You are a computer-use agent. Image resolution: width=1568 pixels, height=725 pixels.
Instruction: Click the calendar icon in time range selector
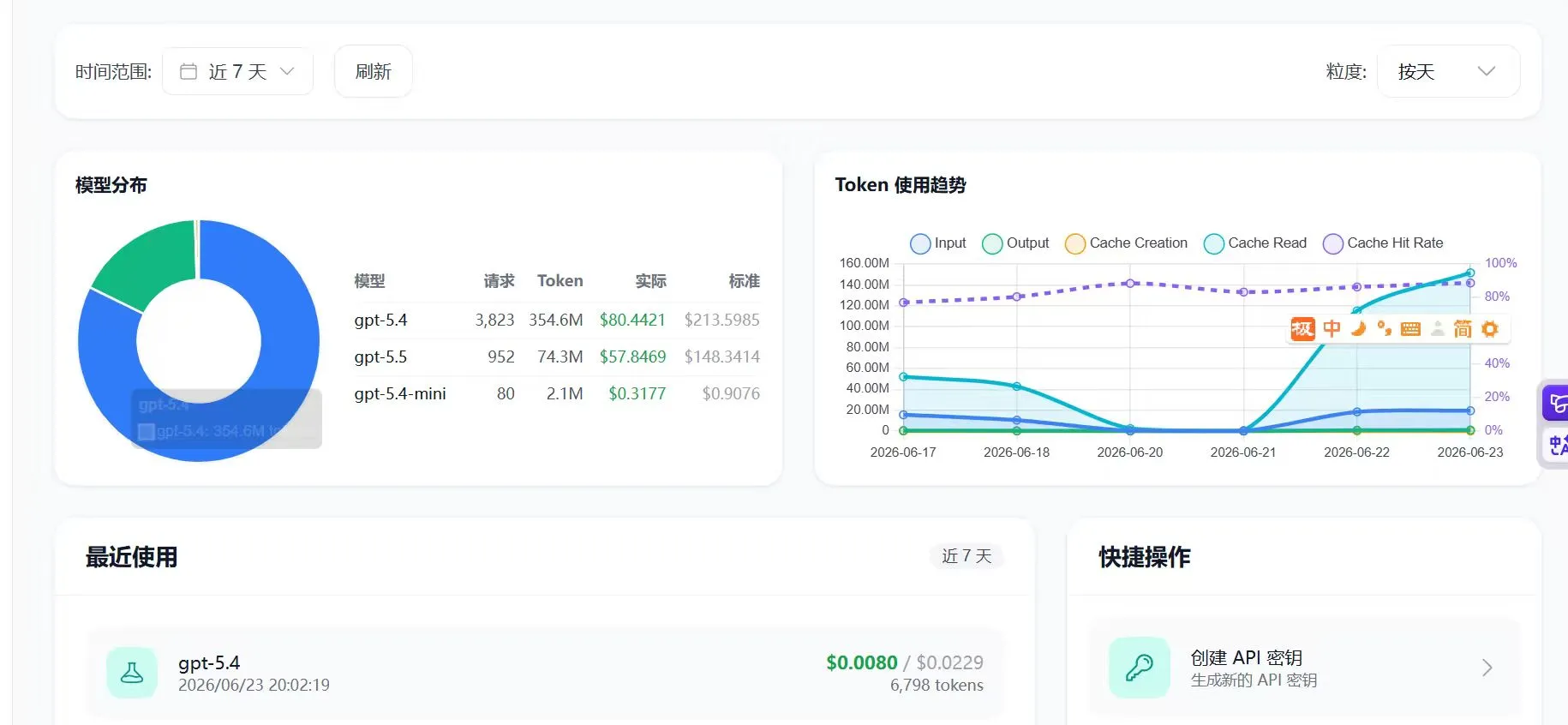click(x=189, y=71)
